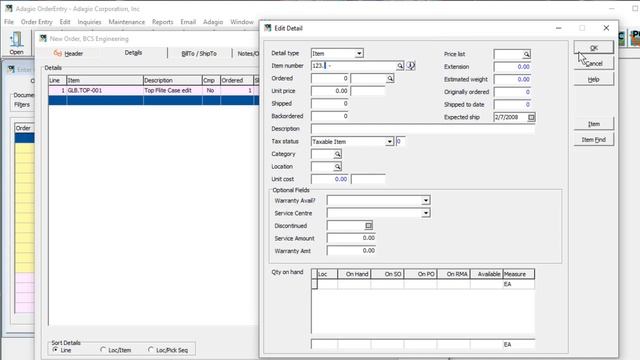Screen dimensions: 640x360
Task: Click the On PO column header
Action: (420, 274)
